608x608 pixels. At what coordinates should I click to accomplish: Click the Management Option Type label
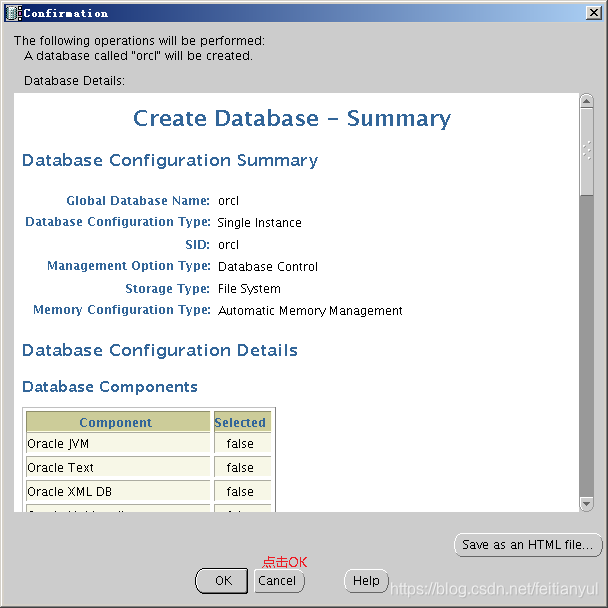pyautogui.click(x=129, y=266)
